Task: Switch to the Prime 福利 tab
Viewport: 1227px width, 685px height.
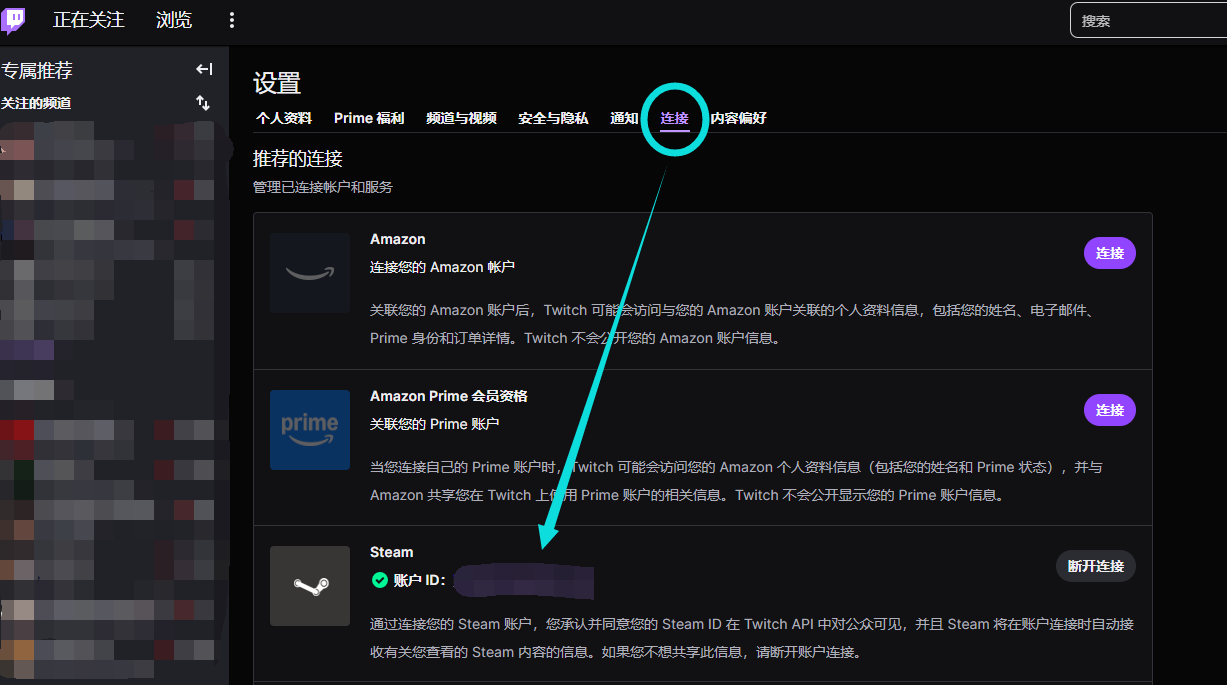Action: [369, 118]
